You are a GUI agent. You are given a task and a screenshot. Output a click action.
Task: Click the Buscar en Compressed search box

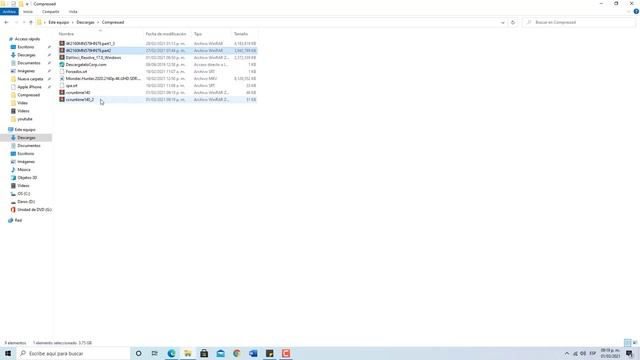pyautogui.click(x=580, y=22)
